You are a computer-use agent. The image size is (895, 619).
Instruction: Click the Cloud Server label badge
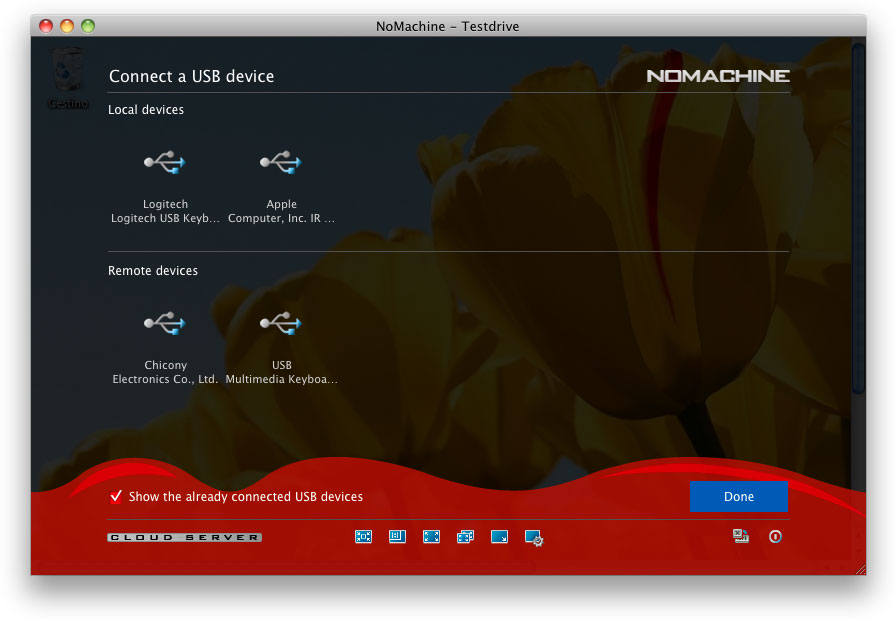(185, 538)
